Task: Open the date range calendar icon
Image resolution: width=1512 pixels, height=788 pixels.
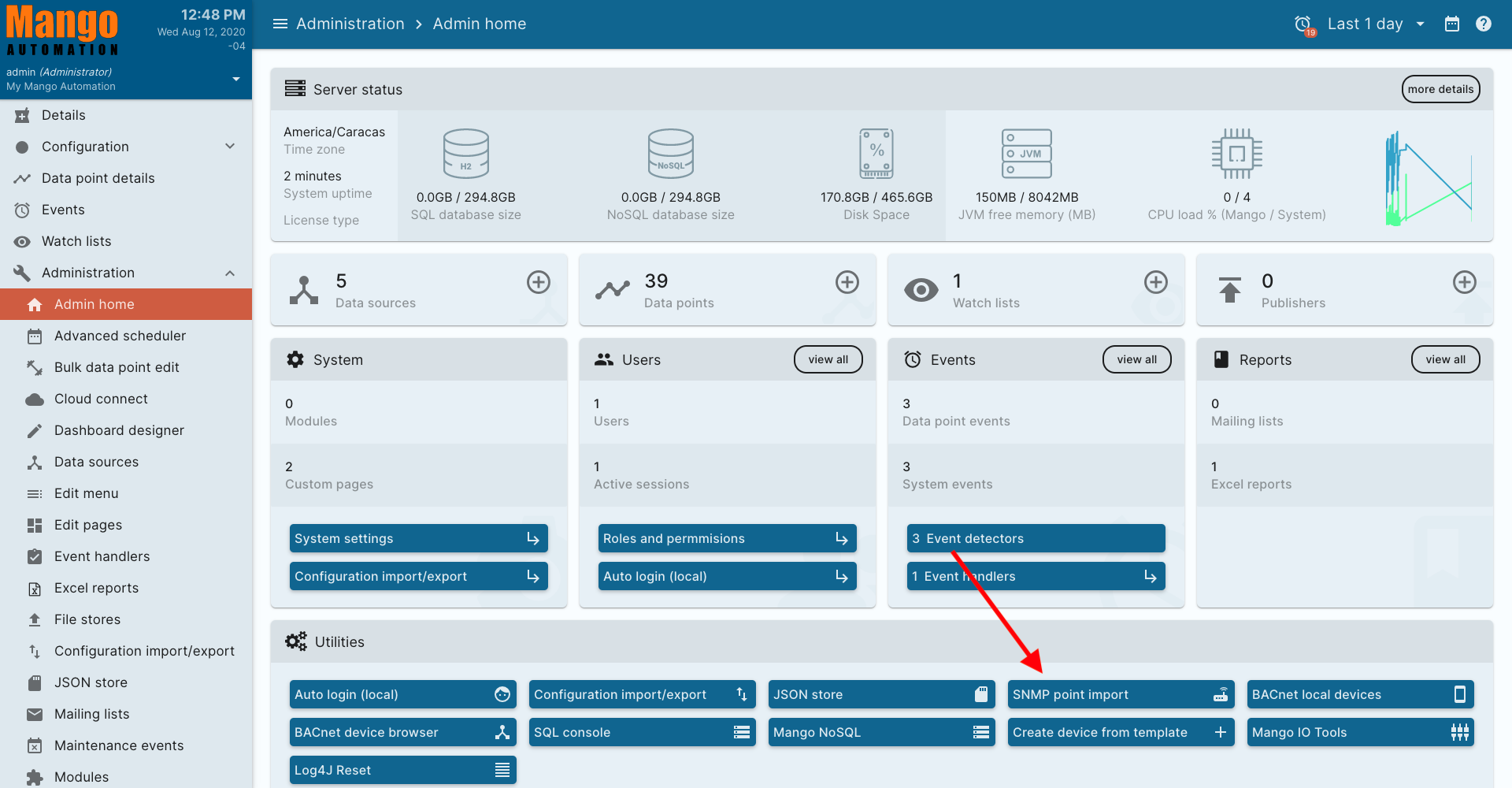Action: point(1452,24)
